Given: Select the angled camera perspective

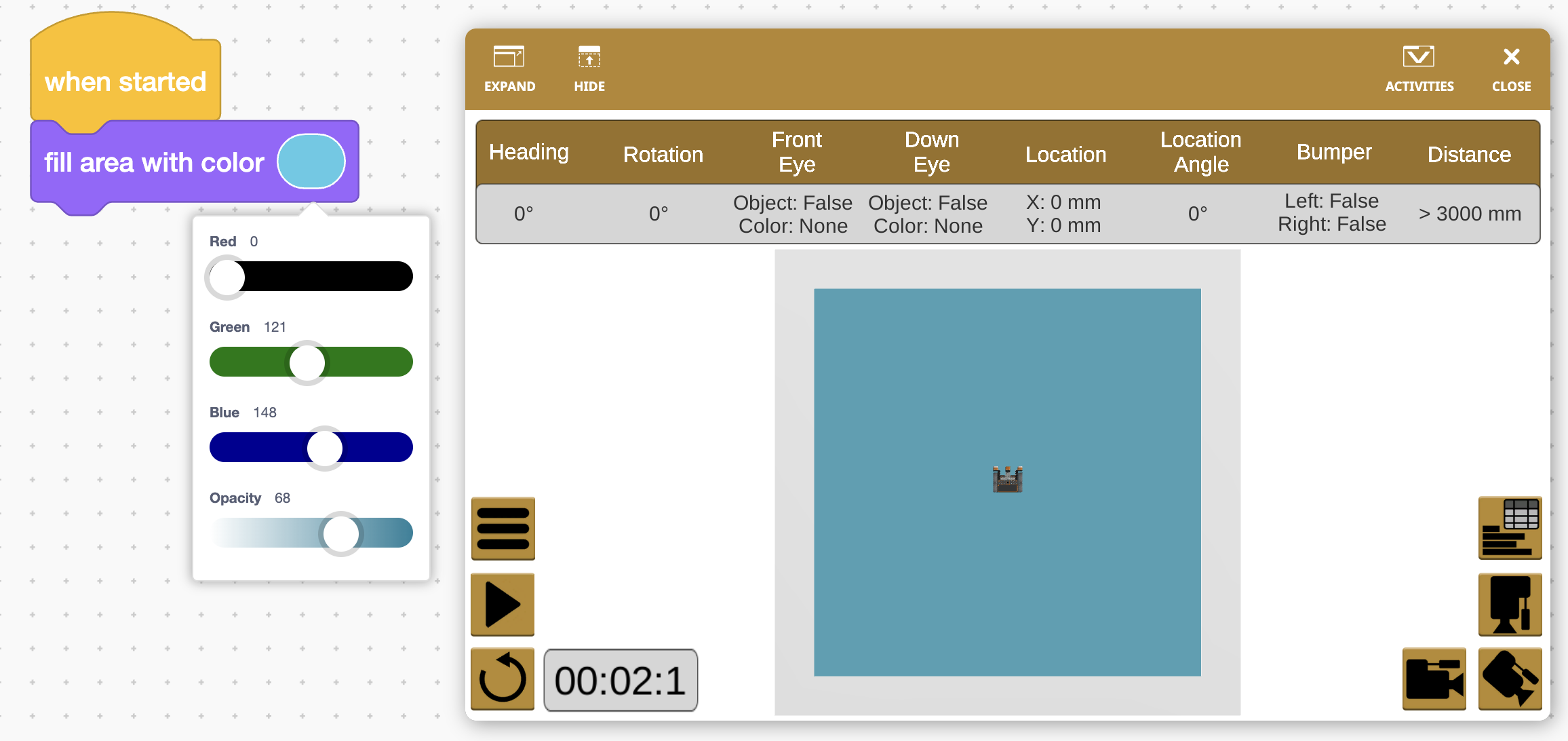Looking at the screenshot, I should pyautogui.click(x=1509, y=679).
